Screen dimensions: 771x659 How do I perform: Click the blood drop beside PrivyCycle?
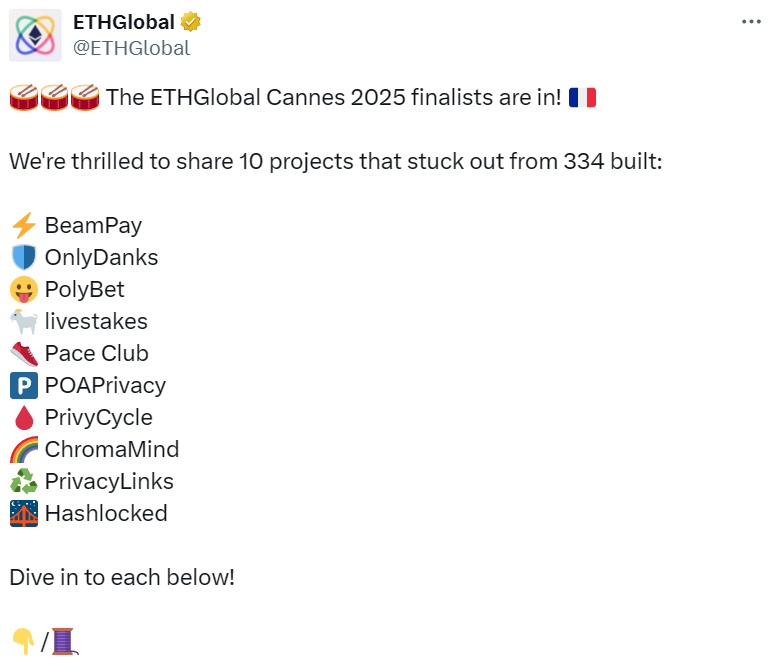click(23, 418)
